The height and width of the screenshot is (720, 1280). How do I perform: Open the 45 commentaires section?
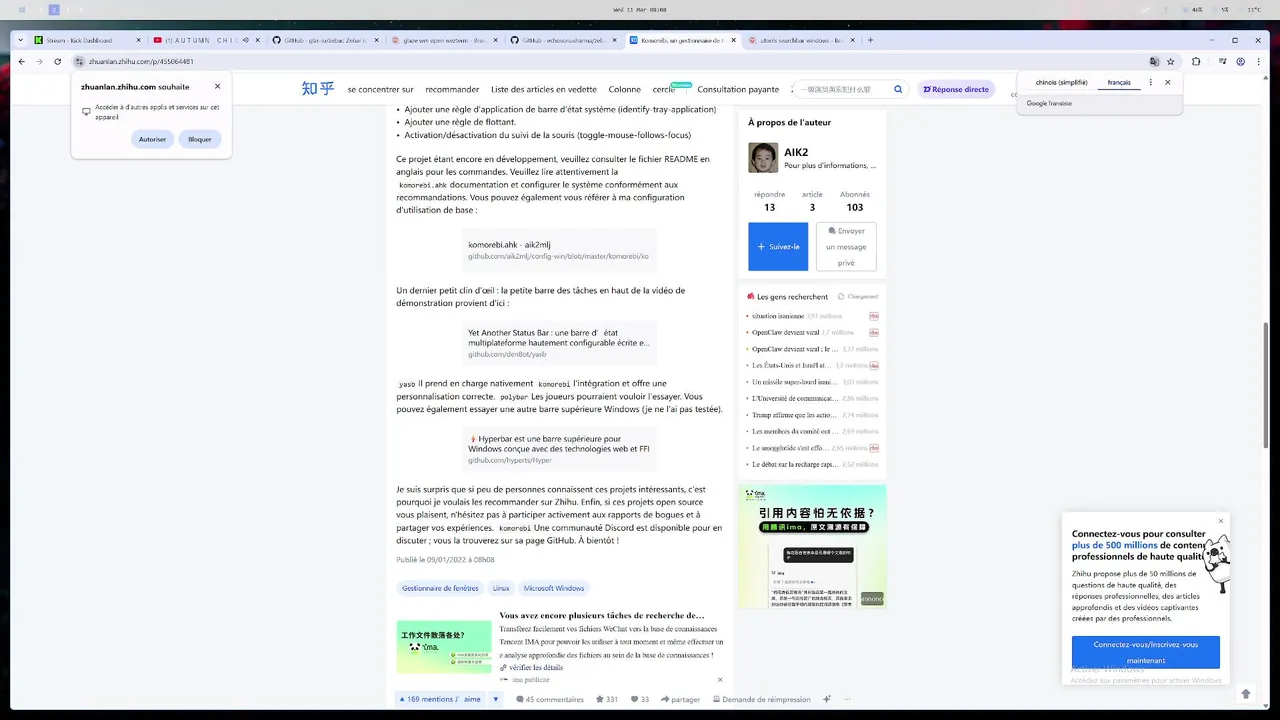pyautogui.click(x=550, y=699)
